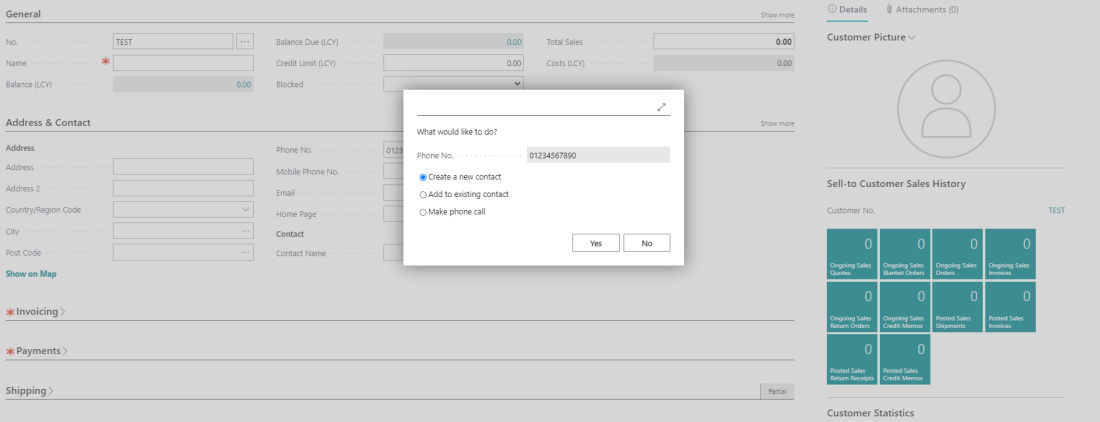Select the Create a new contact option
Viewport: 1100px width, 422px height.
[423, 176]
